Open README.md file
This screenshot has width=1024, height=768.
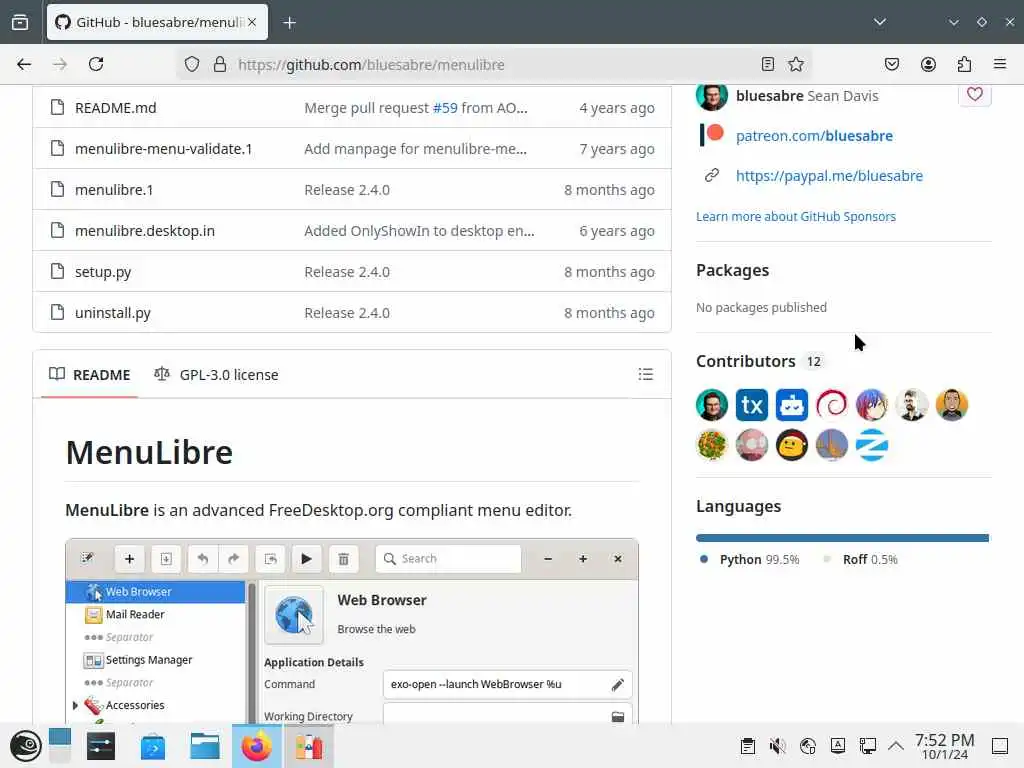[116, 108]
